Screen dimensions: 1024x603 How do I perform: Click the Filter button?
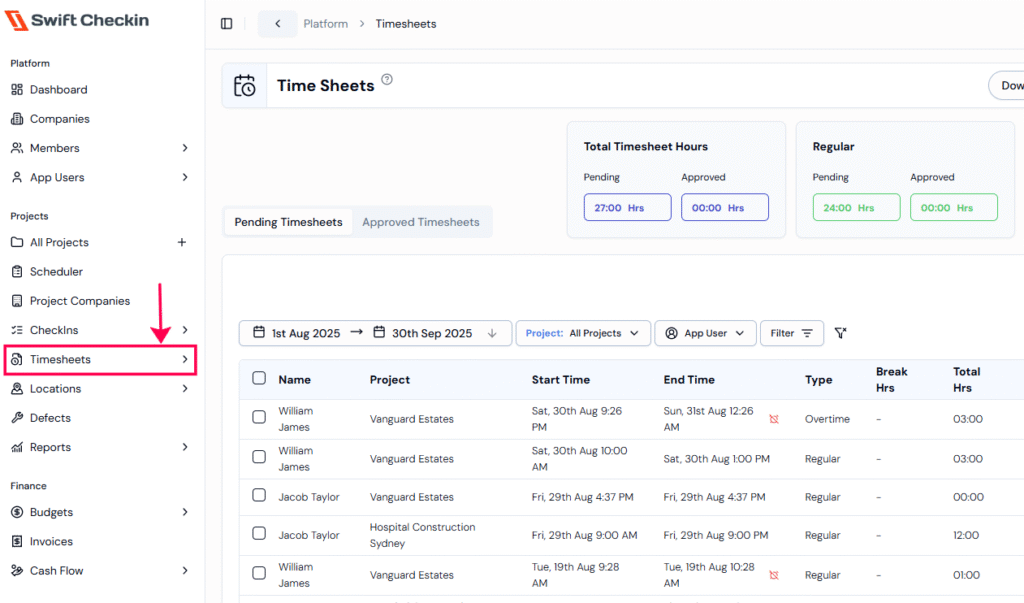[x=791, y=333]
